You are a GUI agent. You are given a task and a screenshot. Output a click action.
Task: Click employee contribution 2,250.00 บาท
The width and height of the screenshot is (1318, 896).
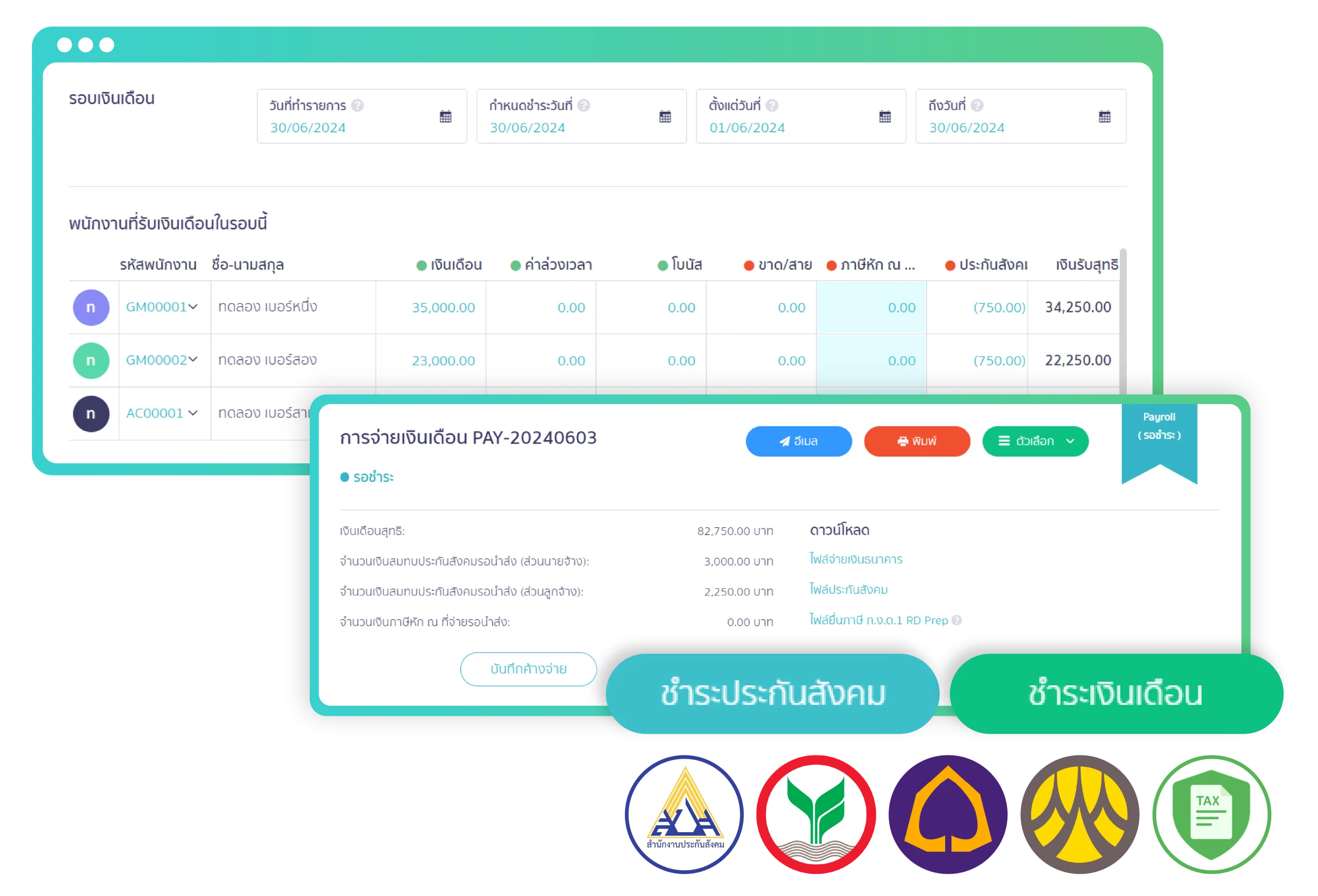click(x=738, y=592)
